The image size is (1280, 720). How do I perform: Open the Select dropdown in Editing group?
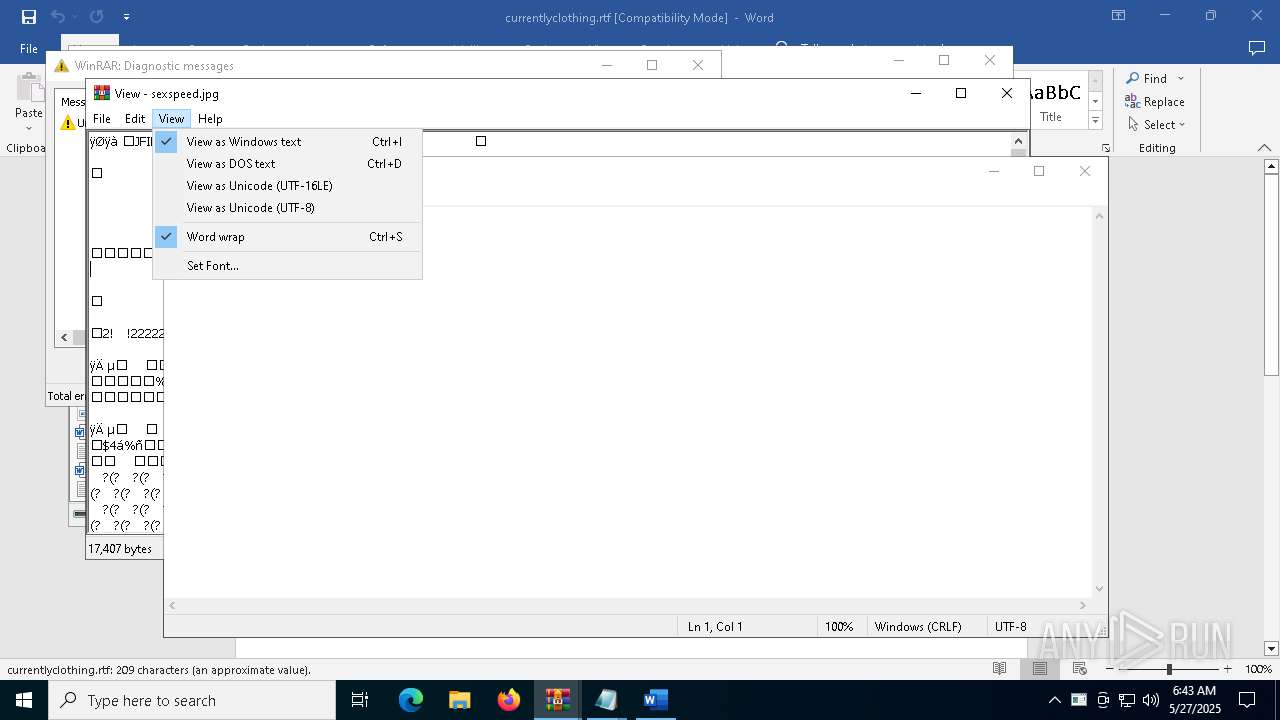tap(1157, 124)
